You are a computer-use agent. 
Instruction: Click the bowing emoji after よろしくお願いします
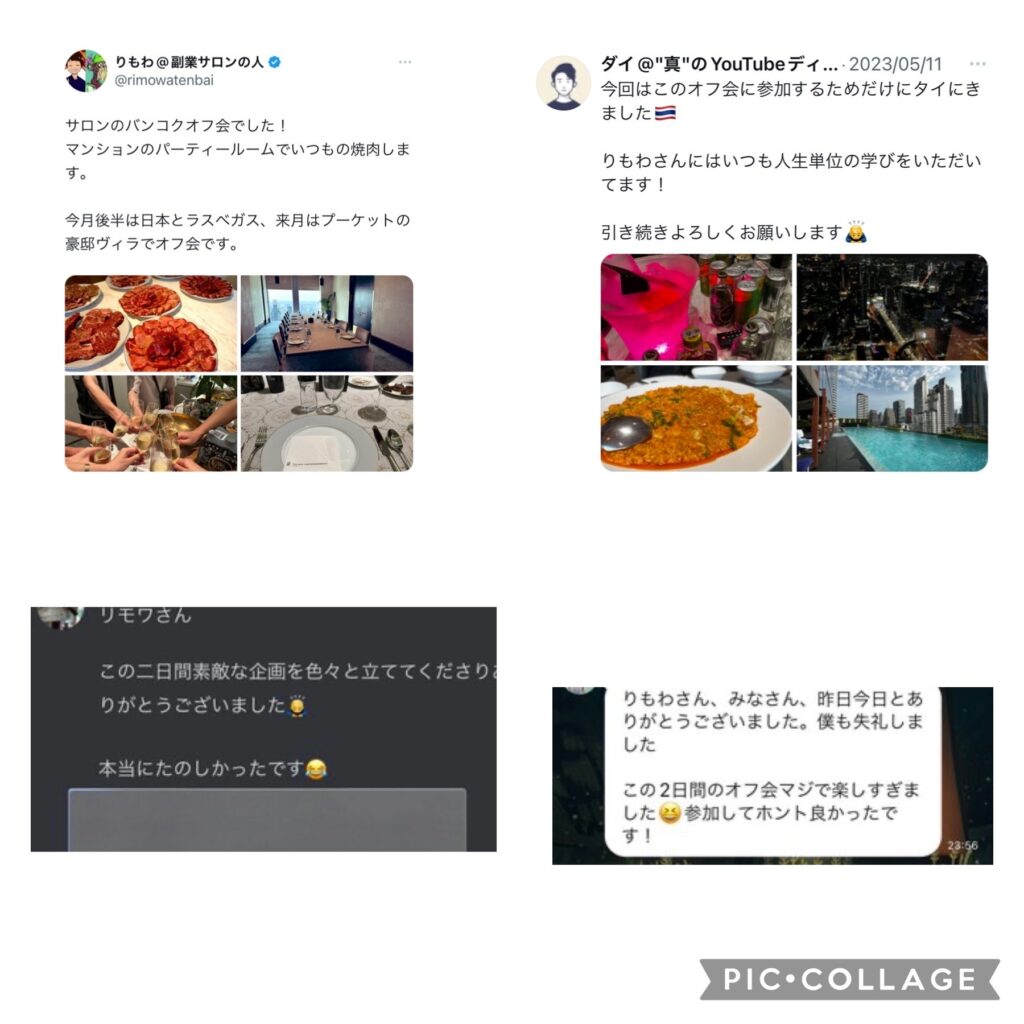[856, 232]
